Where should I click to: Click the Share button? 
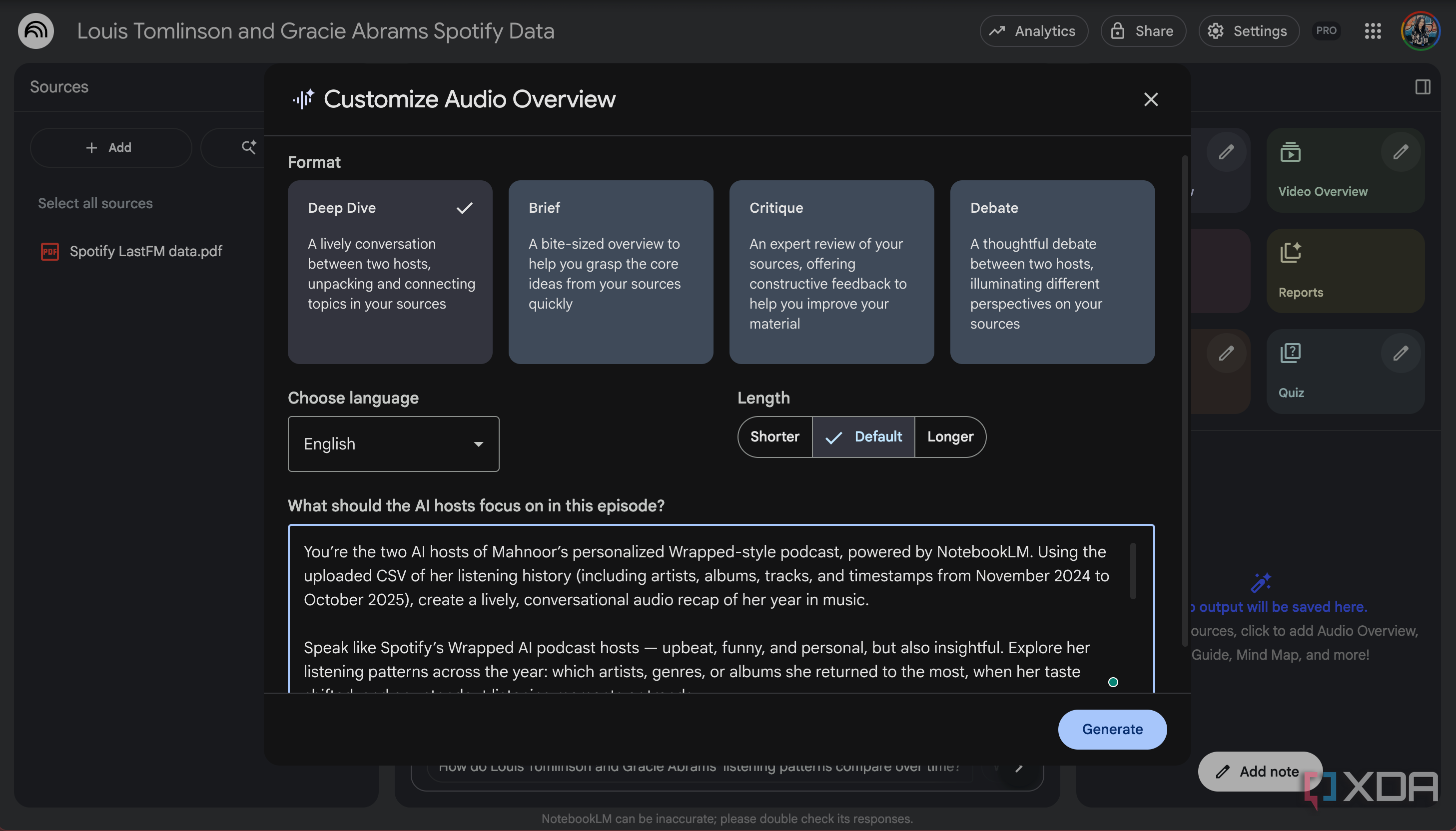coord(1143,31)
